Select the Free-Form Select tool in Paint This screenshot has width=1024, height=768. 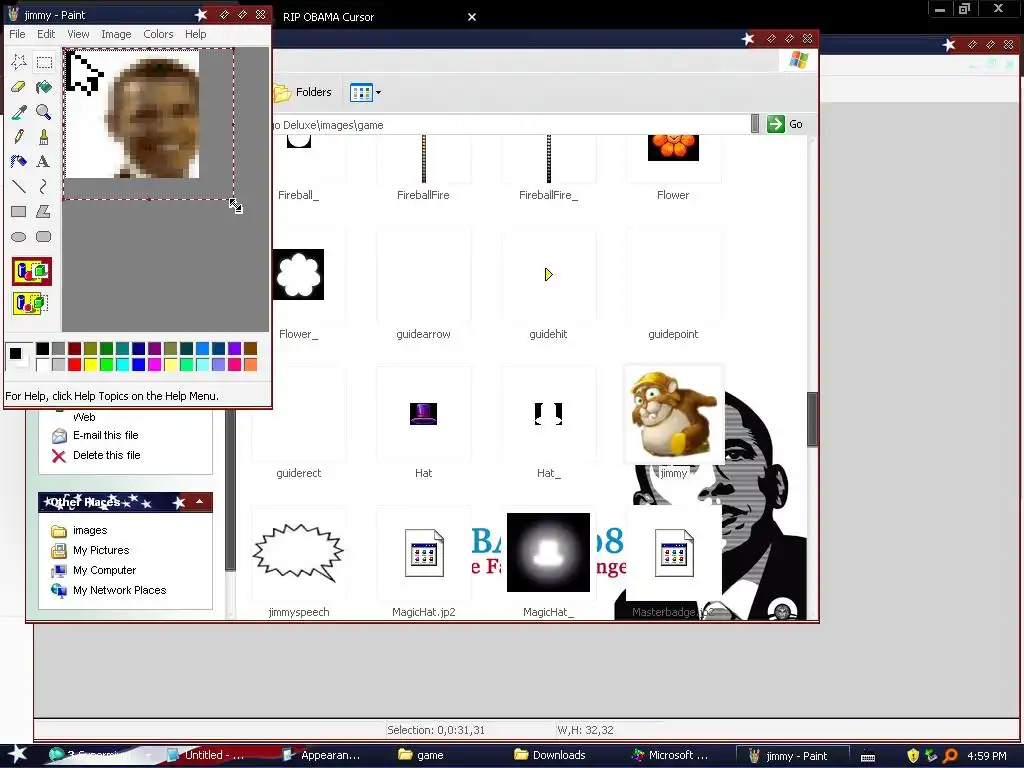click(19, 62)
